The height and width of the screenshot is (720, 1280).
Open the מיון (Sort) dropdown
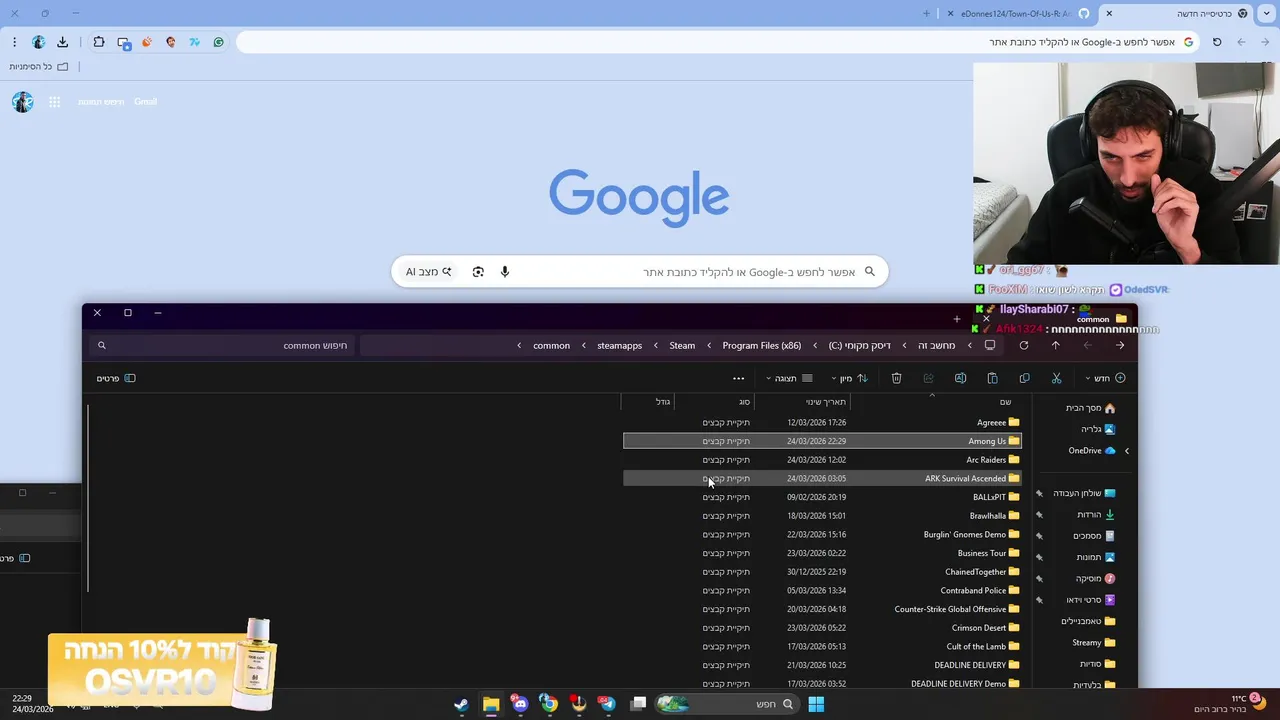[848, 378]
